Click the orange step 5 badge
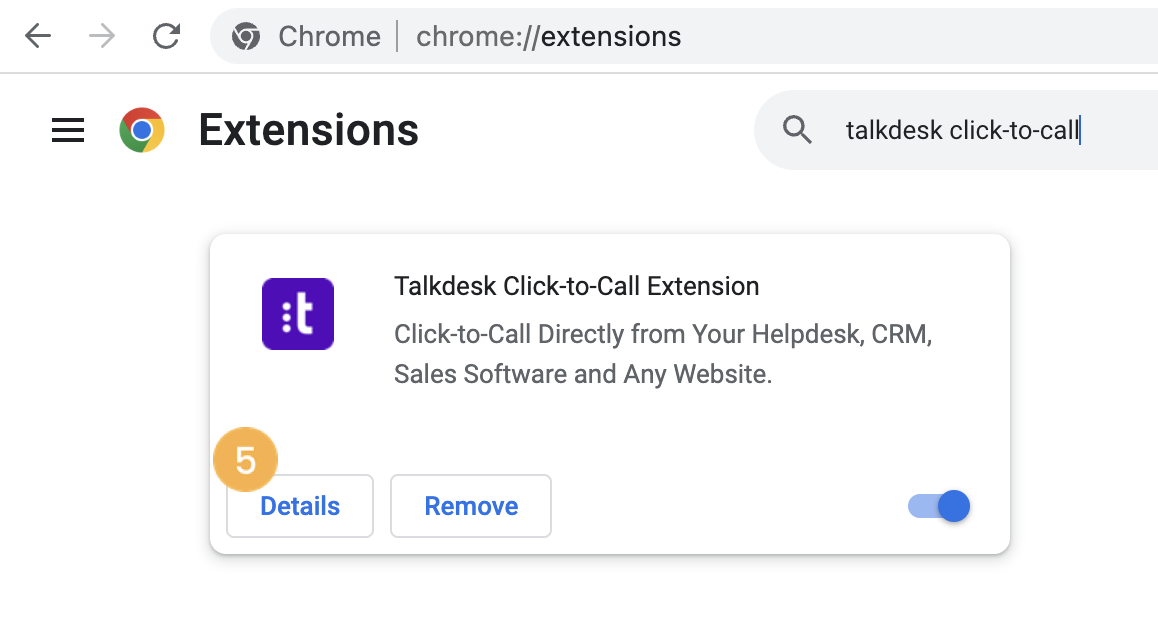 coord(245,459)
